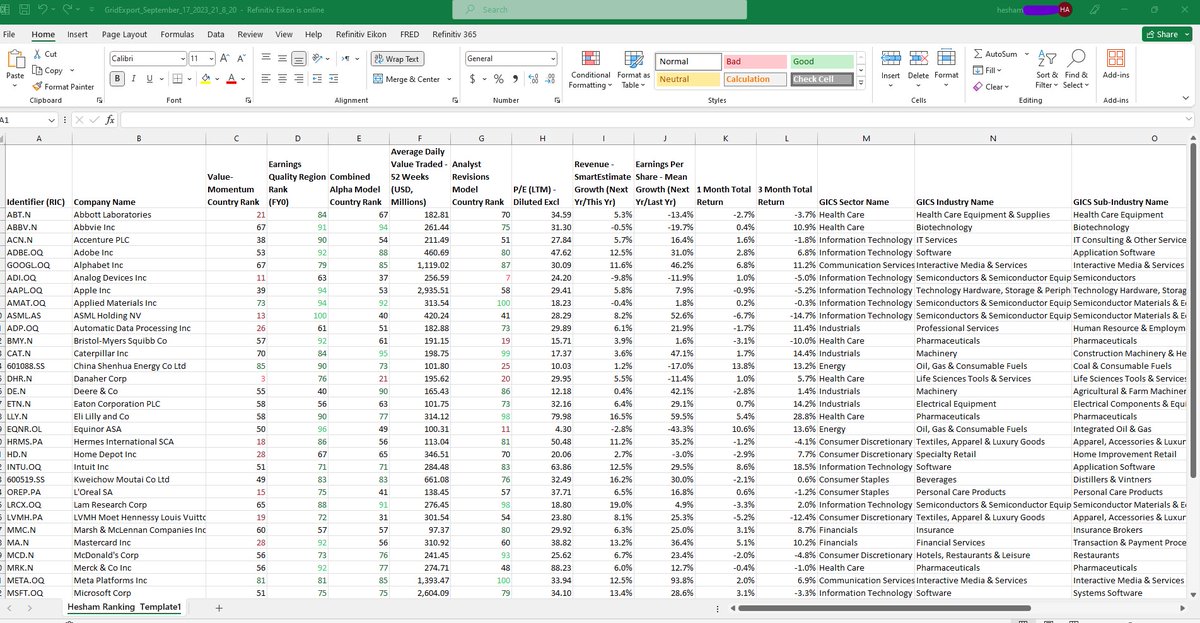Click the insert function fx icon
Image resolution: width=1200 pixels, height=623 pixels.
click(110, 120)
